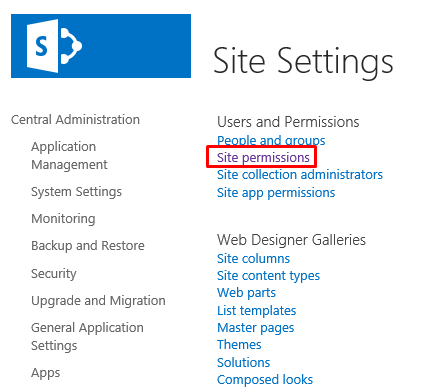Open Upgrade and Migration

[98, 301]
